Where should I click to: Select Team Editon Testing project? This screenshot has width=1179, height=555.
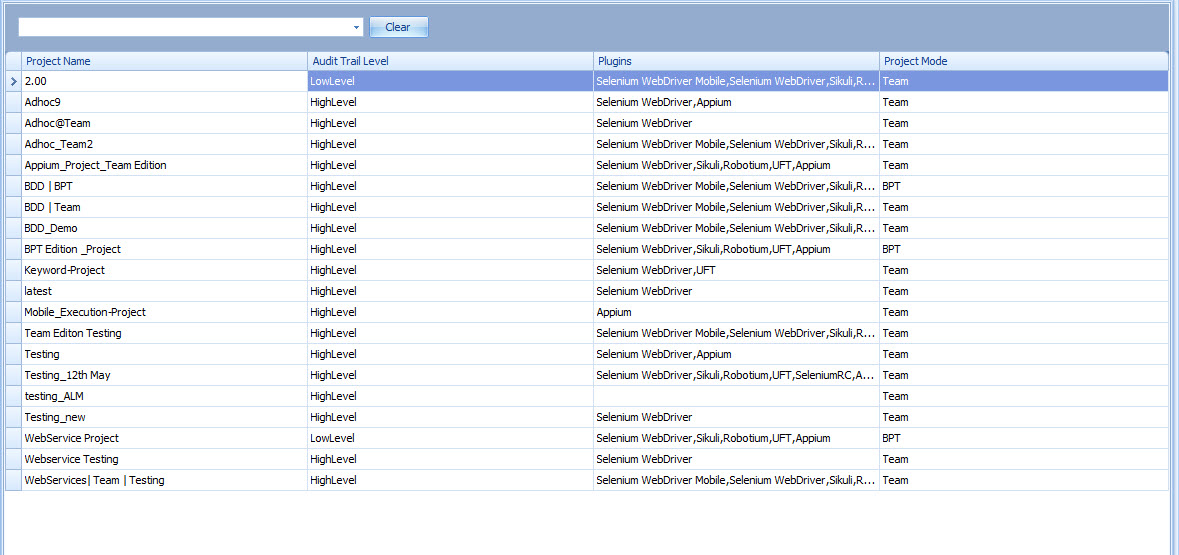pos(164,333)
